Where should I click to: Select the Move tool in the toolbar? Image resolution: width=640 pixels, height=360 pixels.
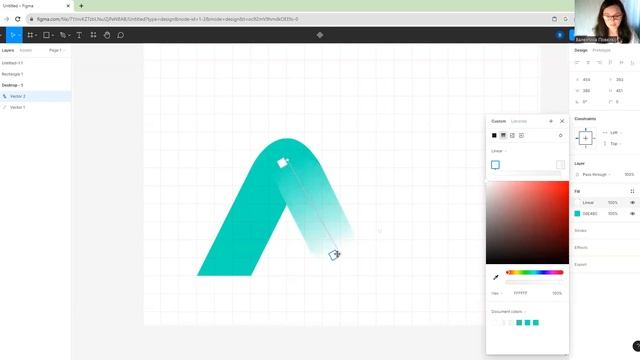click(x=13, y=35)
